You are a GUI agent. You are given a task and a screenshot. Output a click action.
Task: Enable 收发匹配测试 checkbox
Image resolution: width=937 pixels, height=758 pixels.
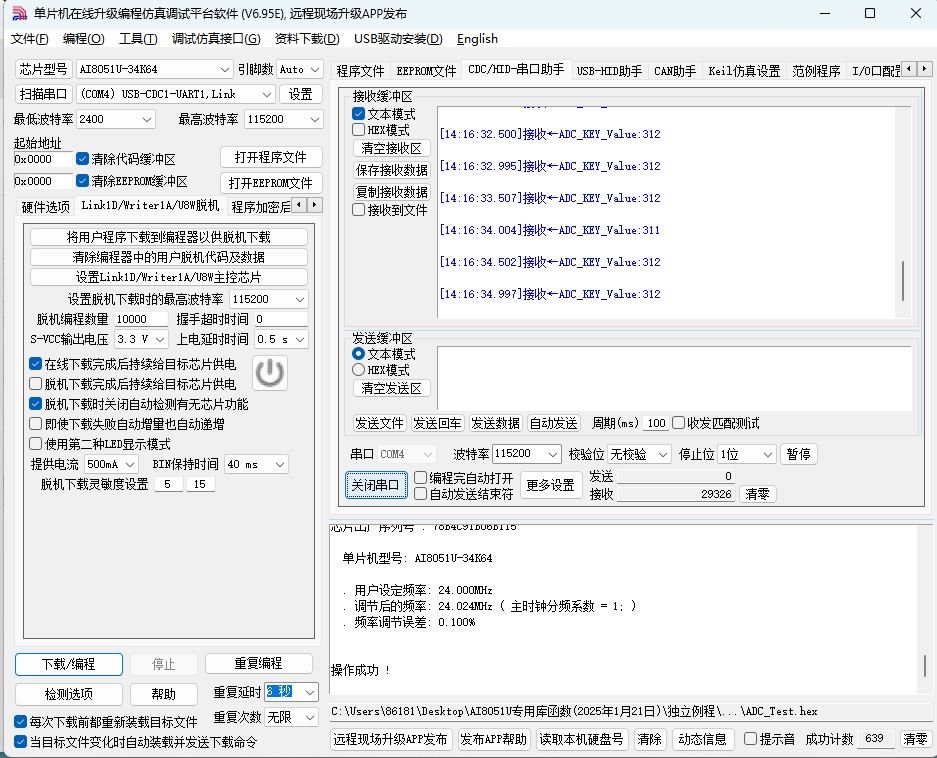(x=678, y=423)
